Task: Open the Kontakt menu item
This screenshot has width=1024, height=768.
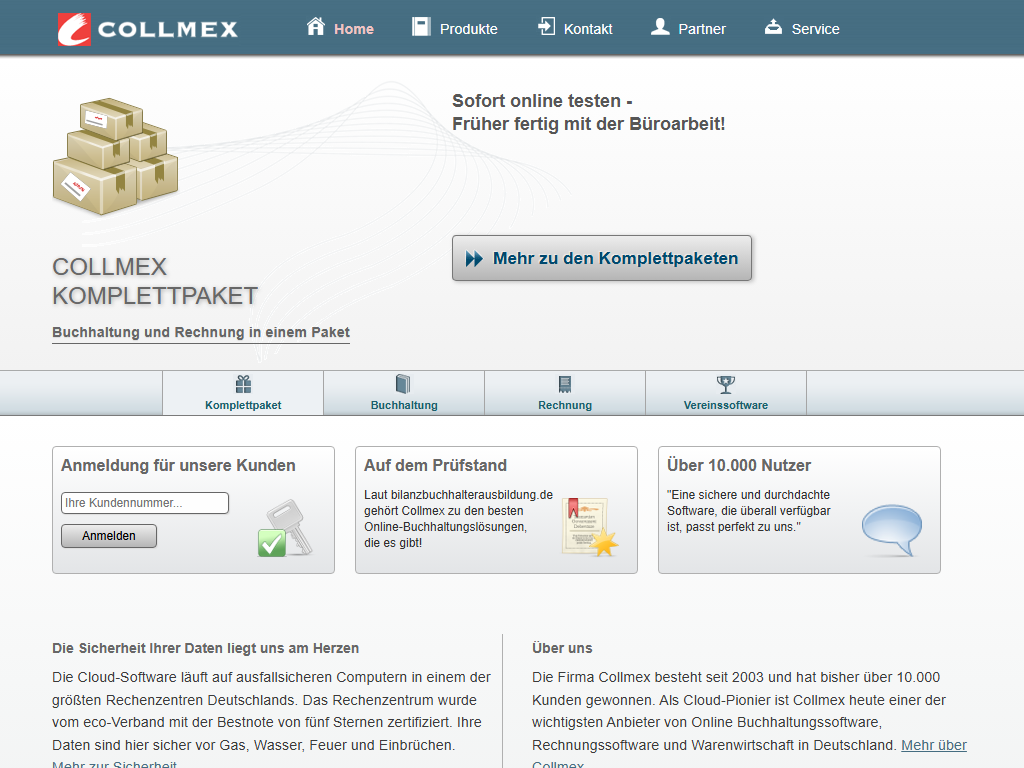Action: (575, 28)
